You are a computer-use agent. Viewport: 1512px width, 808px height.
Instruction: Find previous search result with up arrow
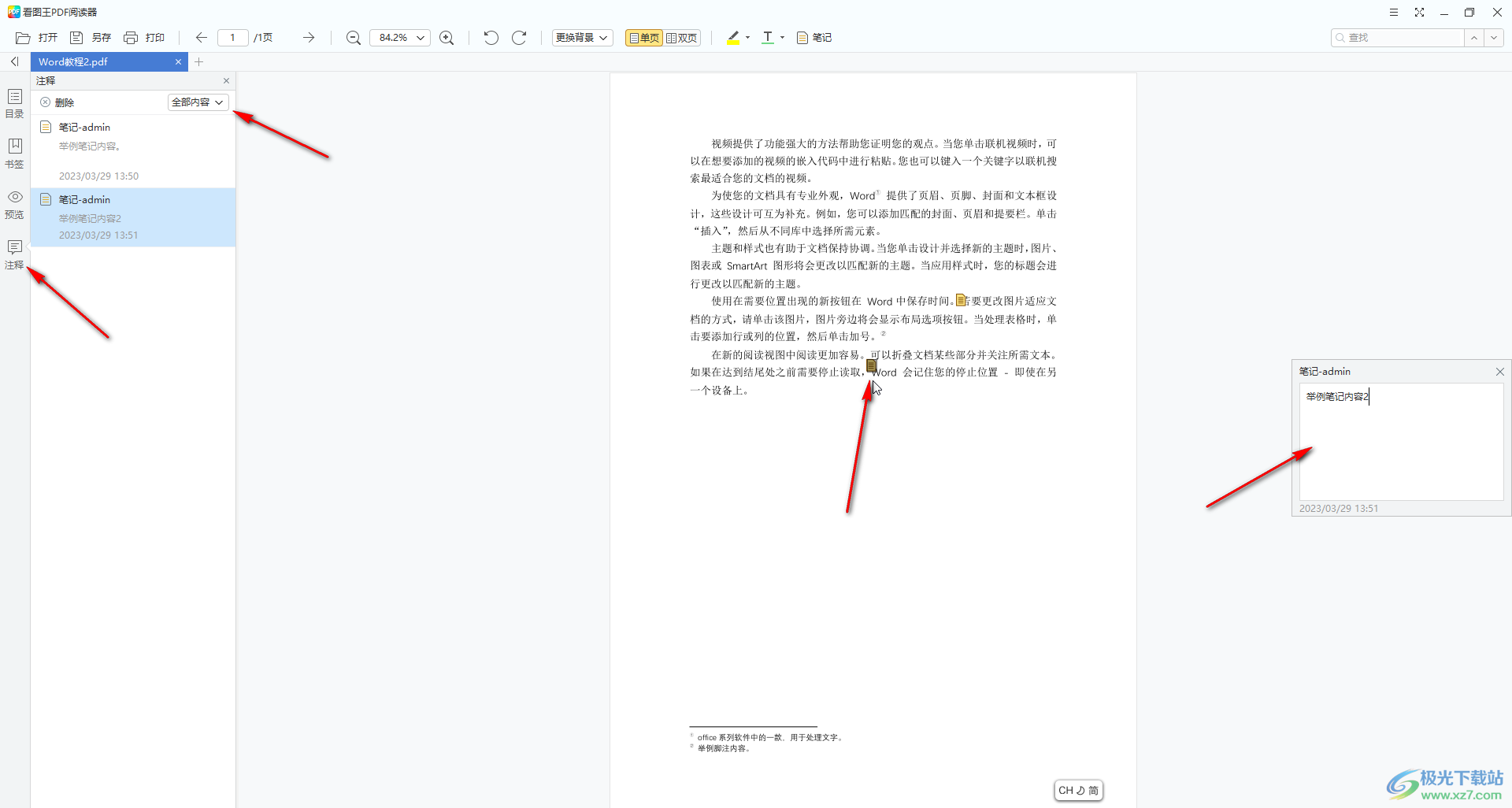pos(1474,38)
